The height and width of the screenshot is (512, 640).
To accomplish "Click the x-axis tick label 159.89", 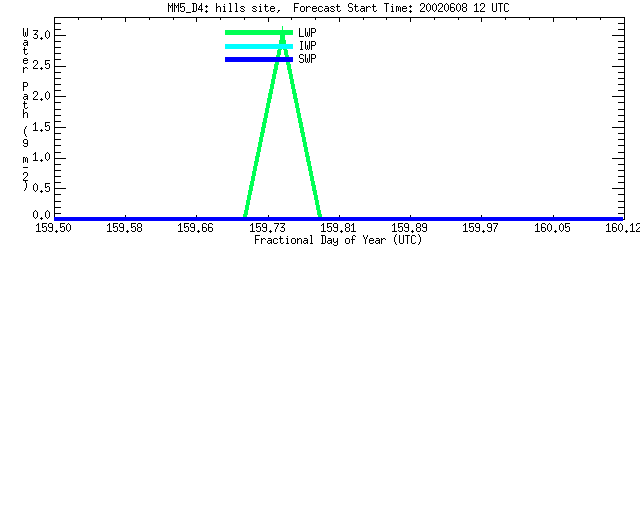I will [x=409, y=228].
